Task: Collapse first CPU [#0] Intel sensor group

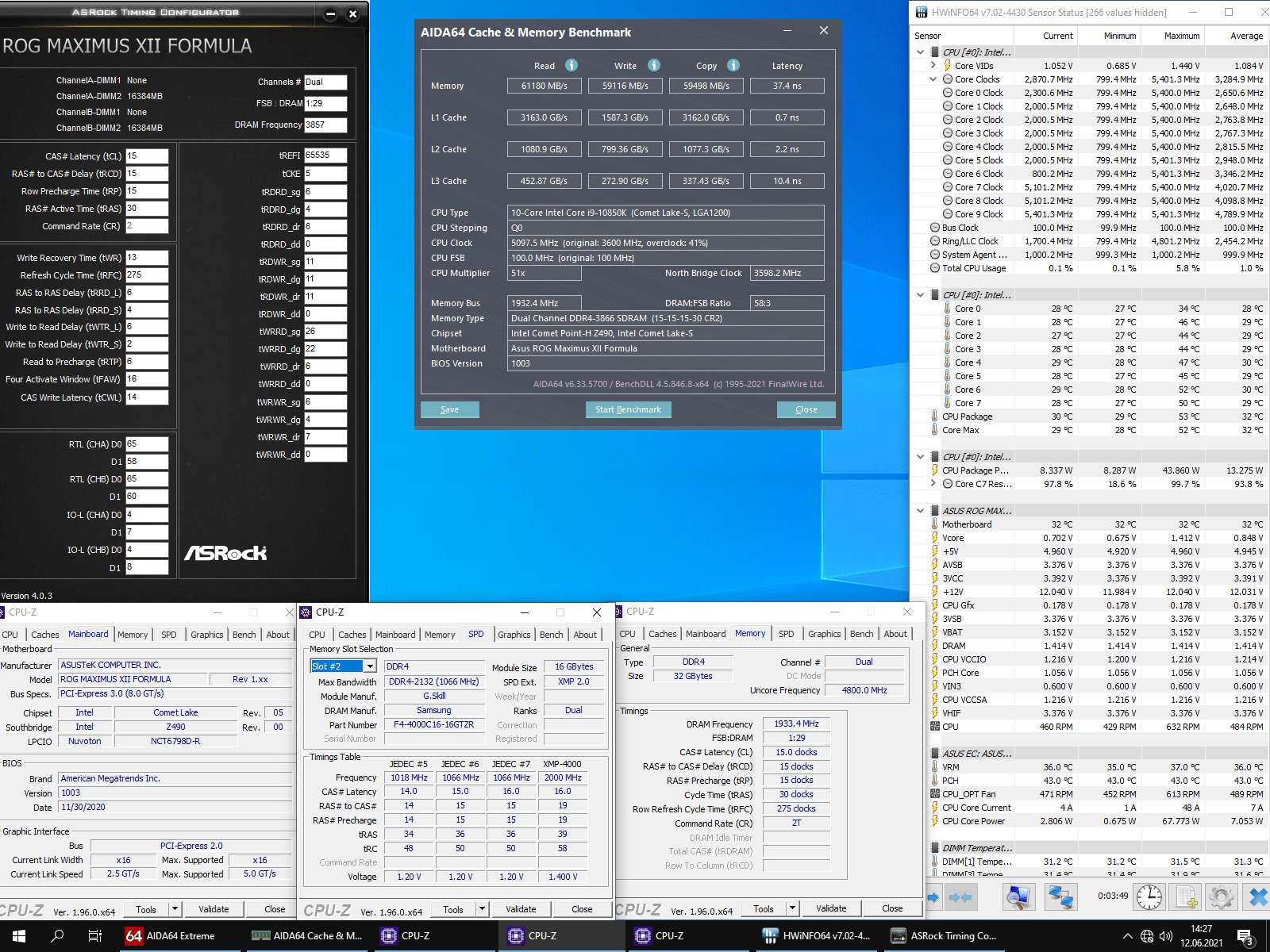Action: [921, 52]
